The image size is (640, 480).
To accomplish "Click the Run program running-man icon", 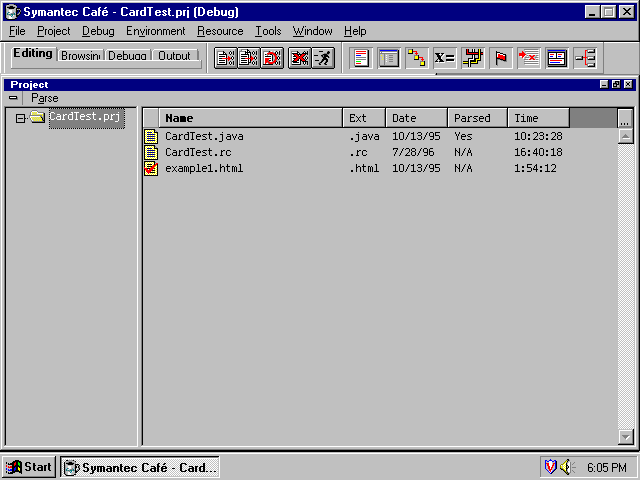I will (x=323, y=58).
